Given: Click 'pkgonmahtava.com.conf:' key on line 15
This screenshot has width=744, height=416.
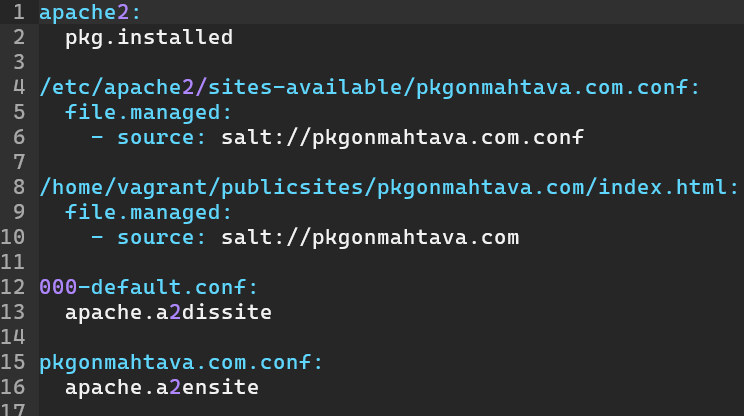Looking at the screenshot, I should (181, 361).
